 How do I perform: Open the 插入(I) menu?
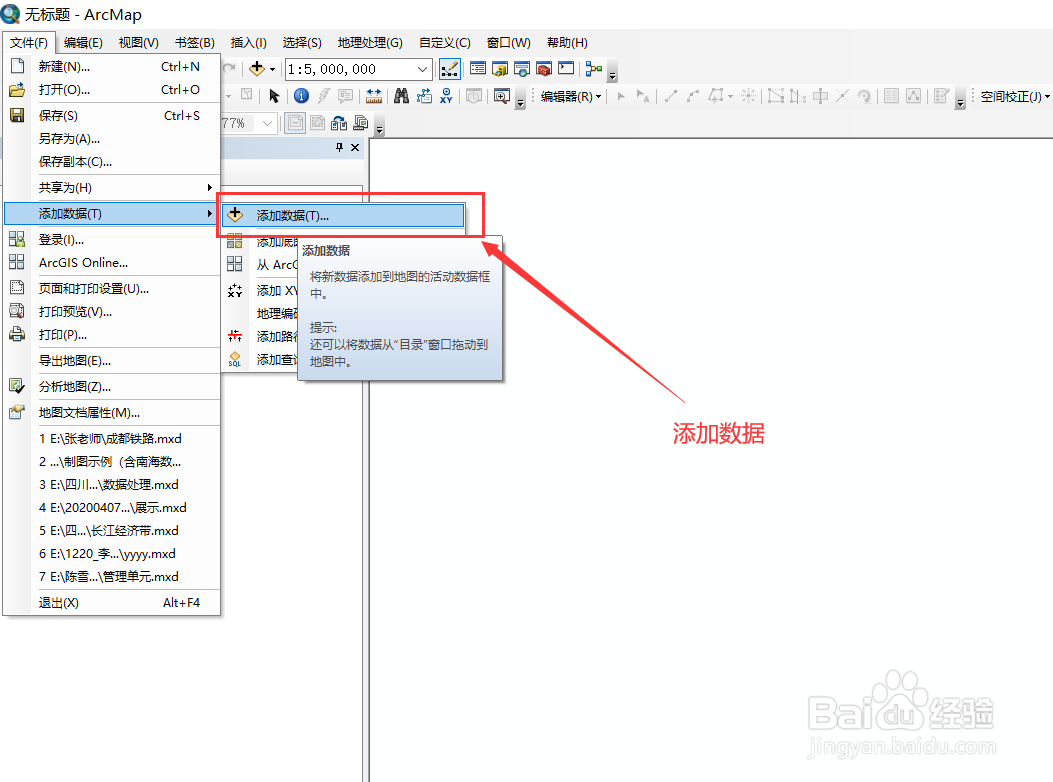[x=248, y=43]
